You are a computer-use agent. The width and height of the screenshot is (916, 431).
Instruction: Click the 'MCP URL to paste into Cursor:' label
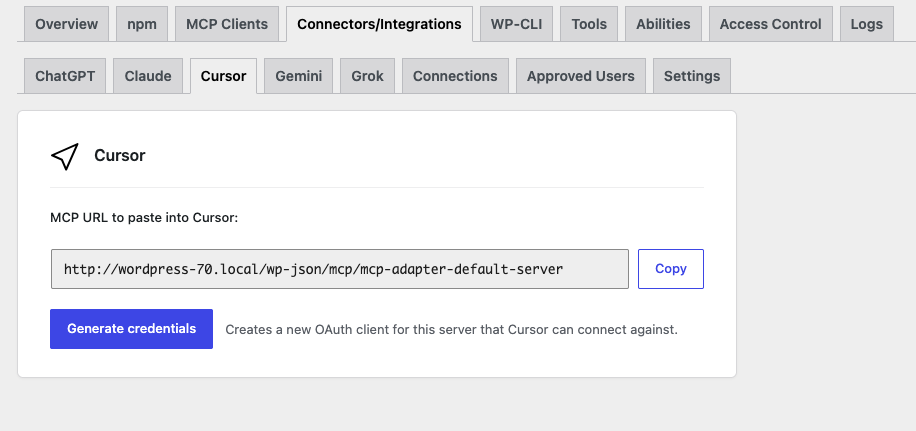click(144, 218)
